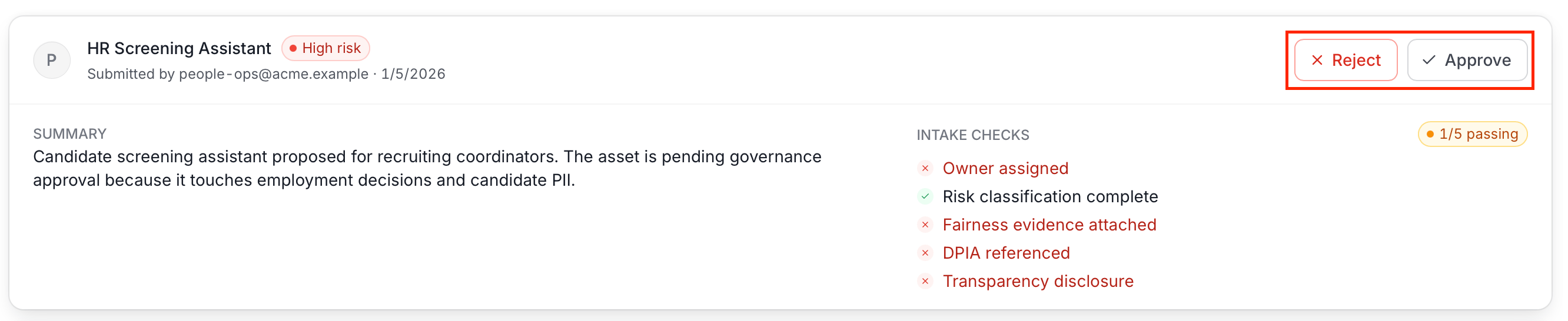Click the failed icon beside Fairness evidence

click(925, 225)
